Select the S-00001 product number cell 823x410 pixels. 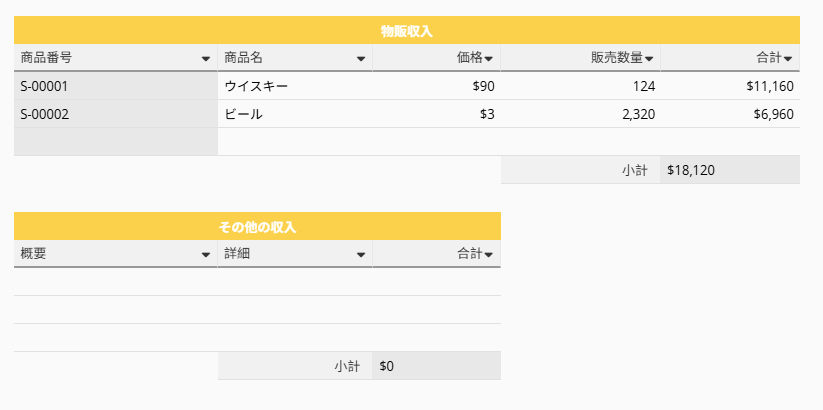116,86
